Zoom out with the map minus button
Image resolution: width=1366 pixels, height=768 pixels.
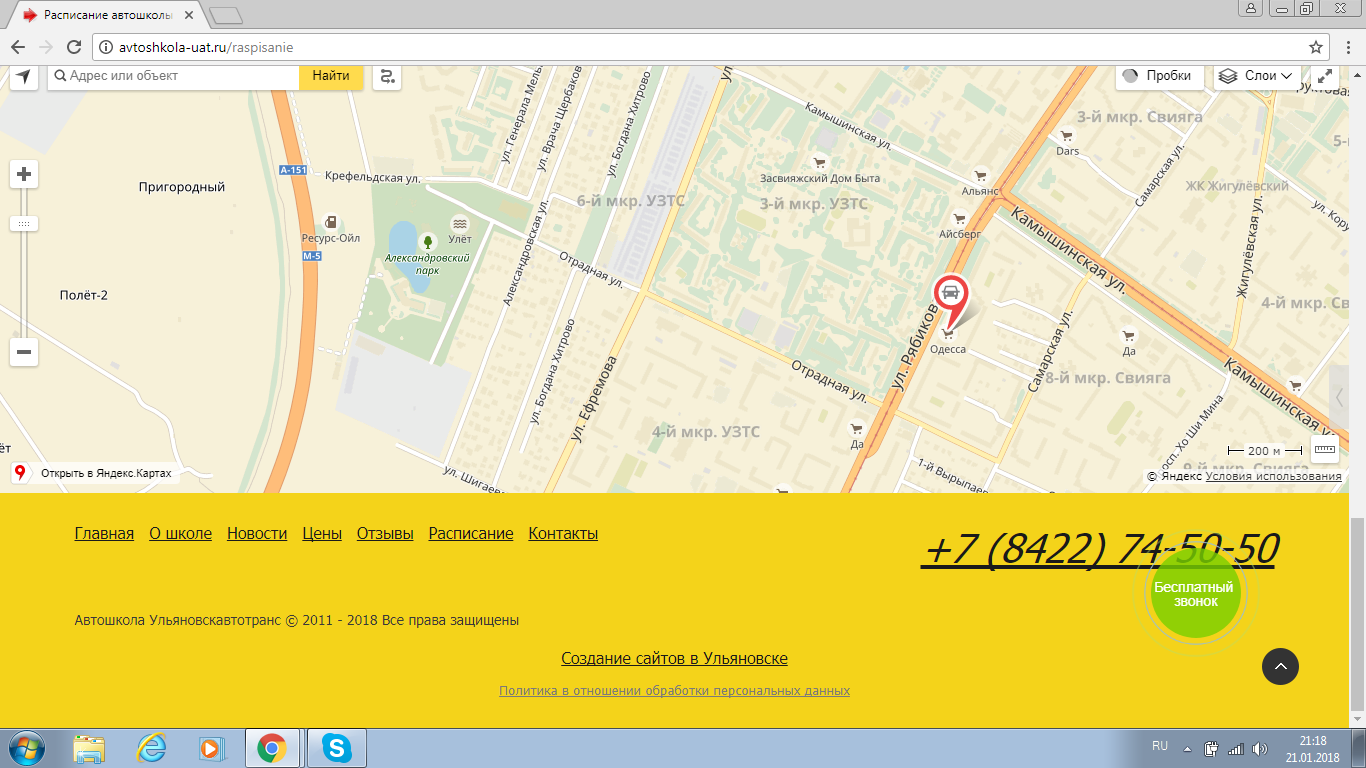point(24,352)
